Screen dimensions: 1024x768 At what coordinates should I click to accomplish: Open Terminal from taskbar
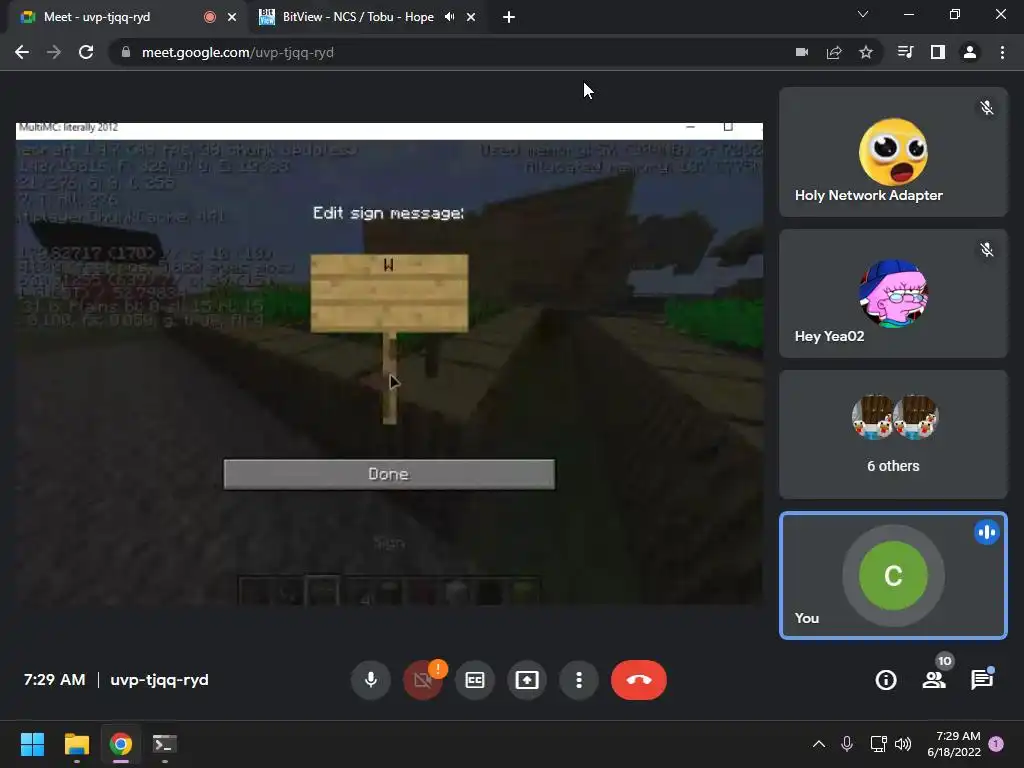coord(165,744)
